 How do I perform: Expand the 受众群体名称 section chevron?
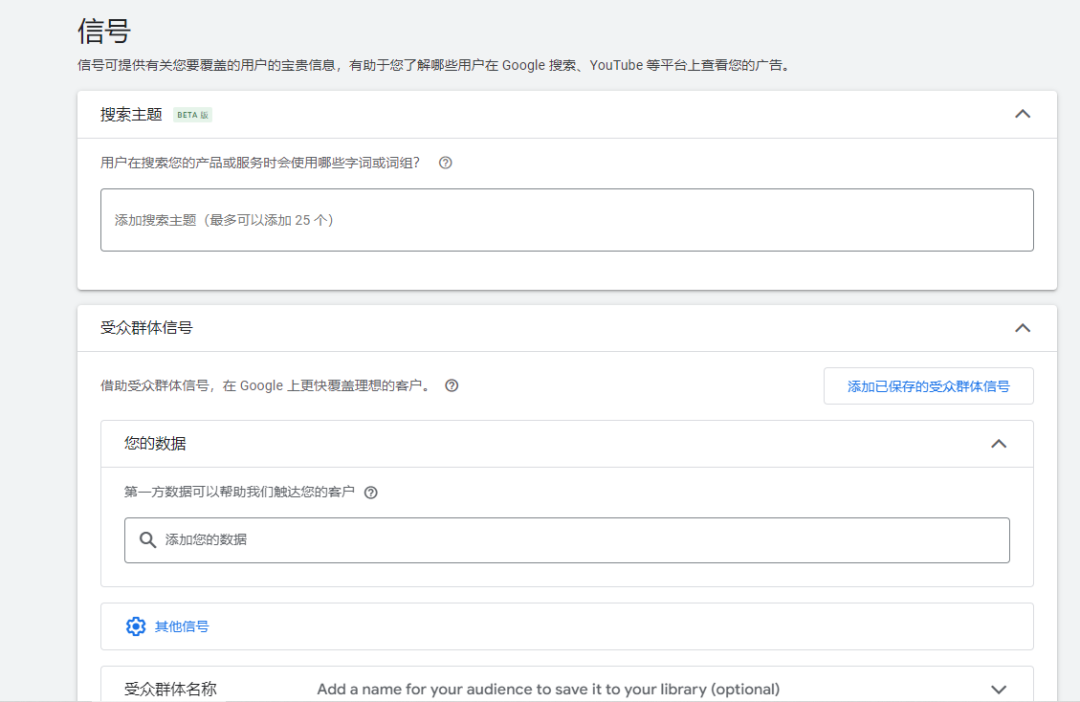(999, 689)
